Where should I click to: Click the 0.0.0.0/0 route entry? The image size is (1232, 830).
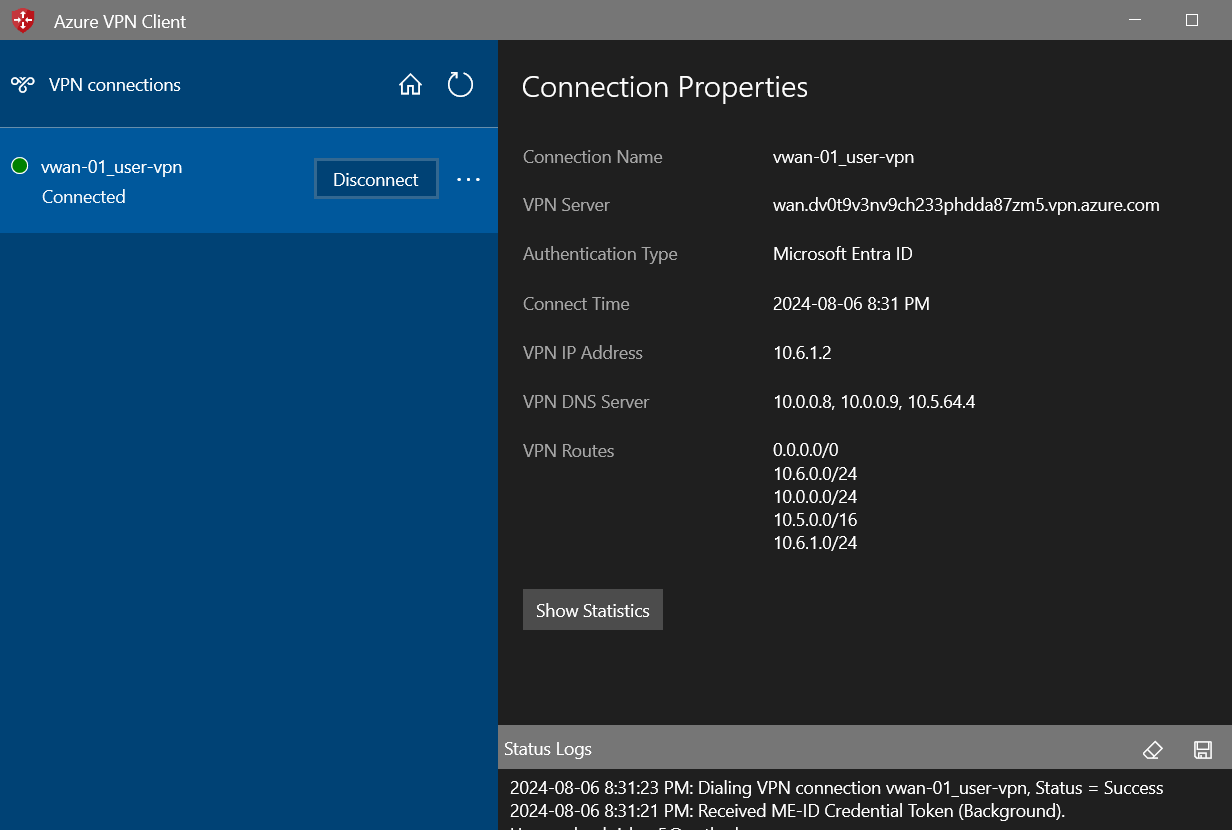(x=806, y=450)
